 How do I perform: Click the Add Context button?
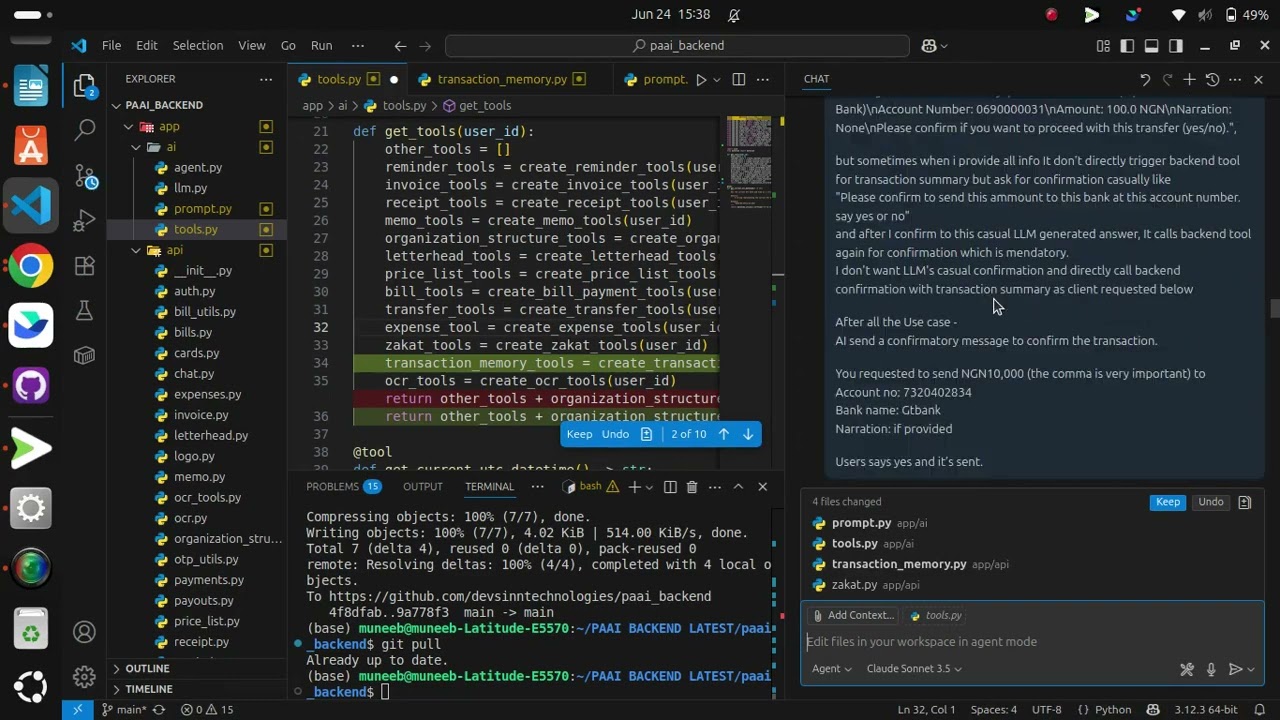point(853,616)
